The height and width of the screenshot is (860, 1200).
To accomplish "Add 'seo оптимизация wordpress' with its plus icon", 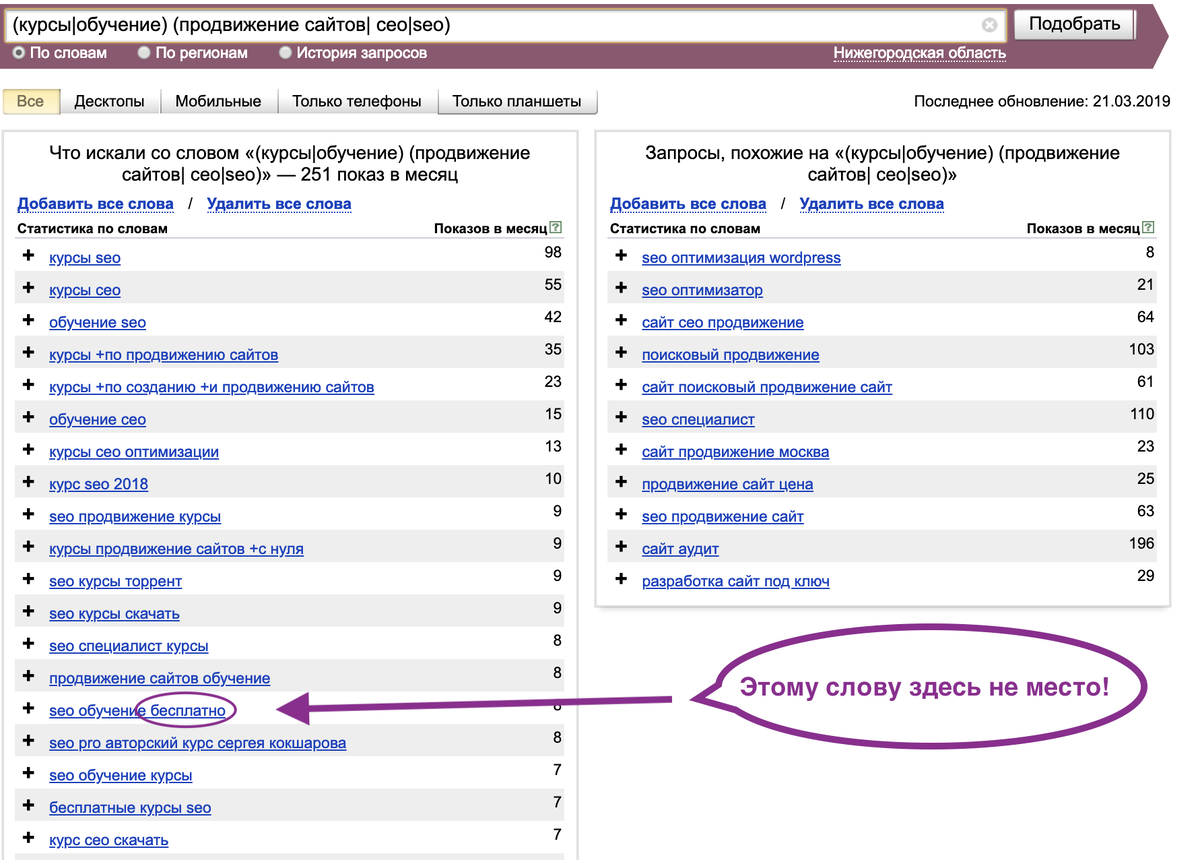I will pyautogui.click(x=622, y=257).
